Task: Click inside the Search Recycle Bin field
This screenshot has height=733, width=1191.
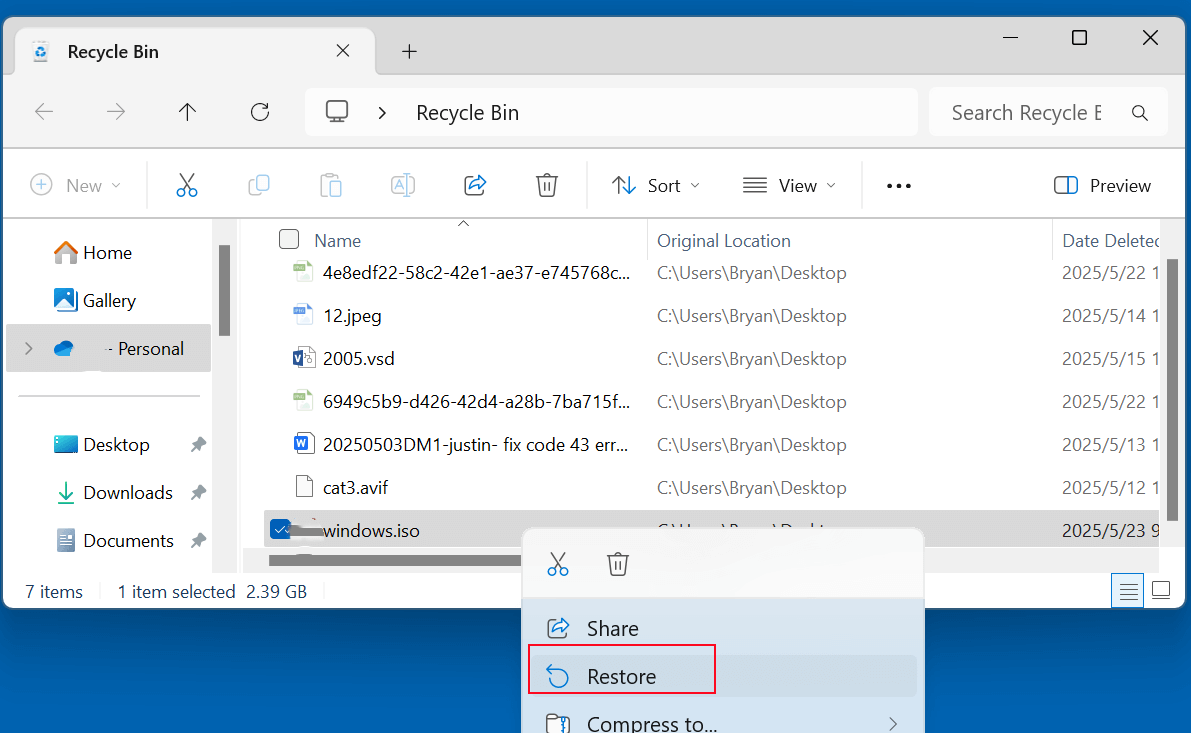Action: click(1030, 112)
